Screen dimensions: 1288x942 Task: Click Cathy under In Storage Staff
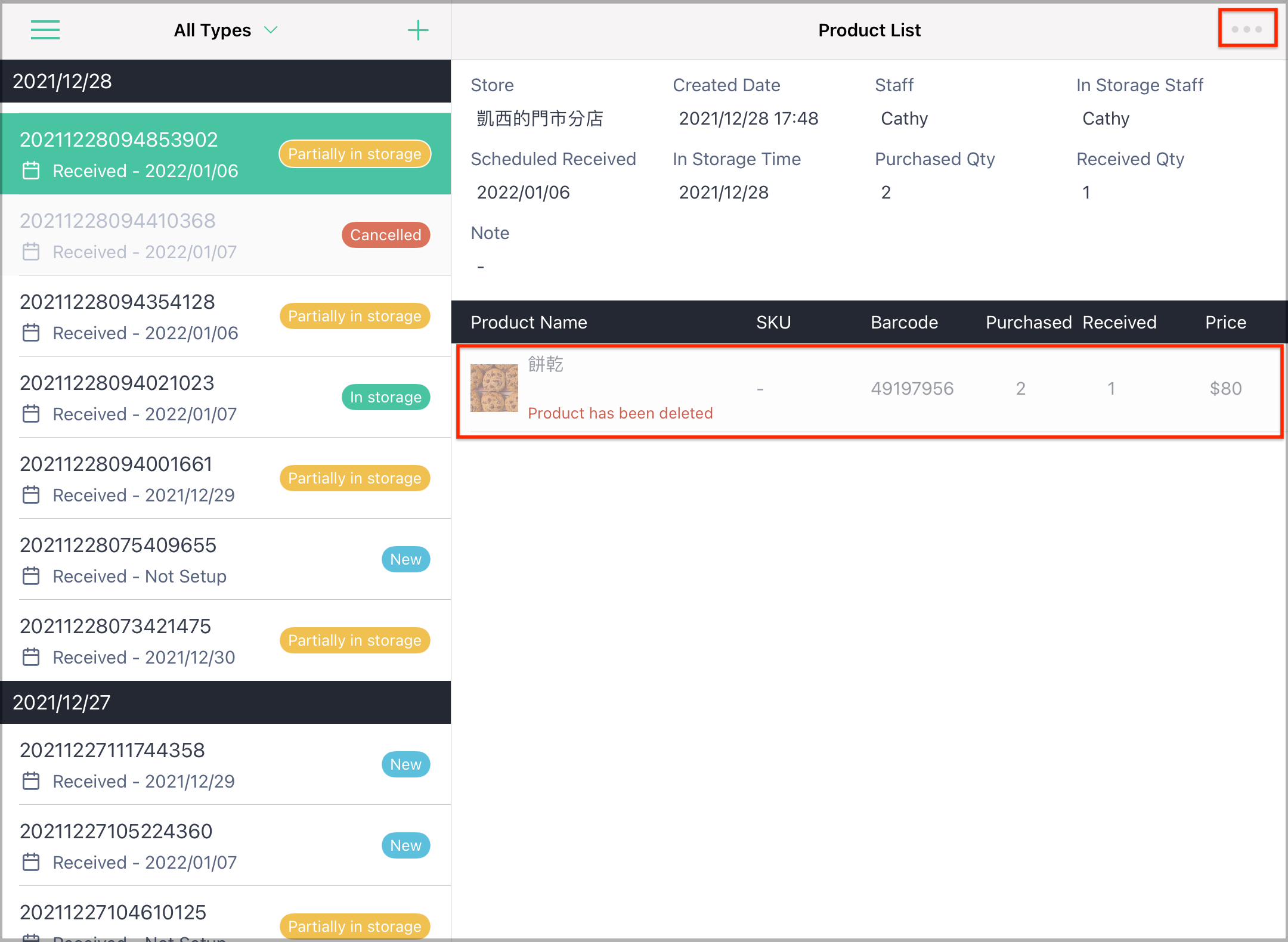pyautogui.click(x=1106, y=119)
